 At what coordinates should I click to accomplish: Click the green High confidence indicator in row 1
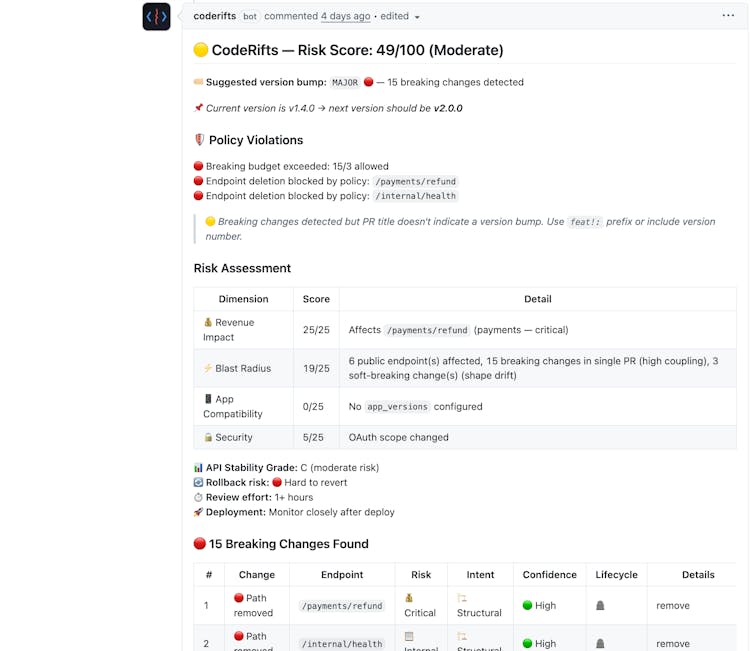pyautogui.click(x=527, y=606)
